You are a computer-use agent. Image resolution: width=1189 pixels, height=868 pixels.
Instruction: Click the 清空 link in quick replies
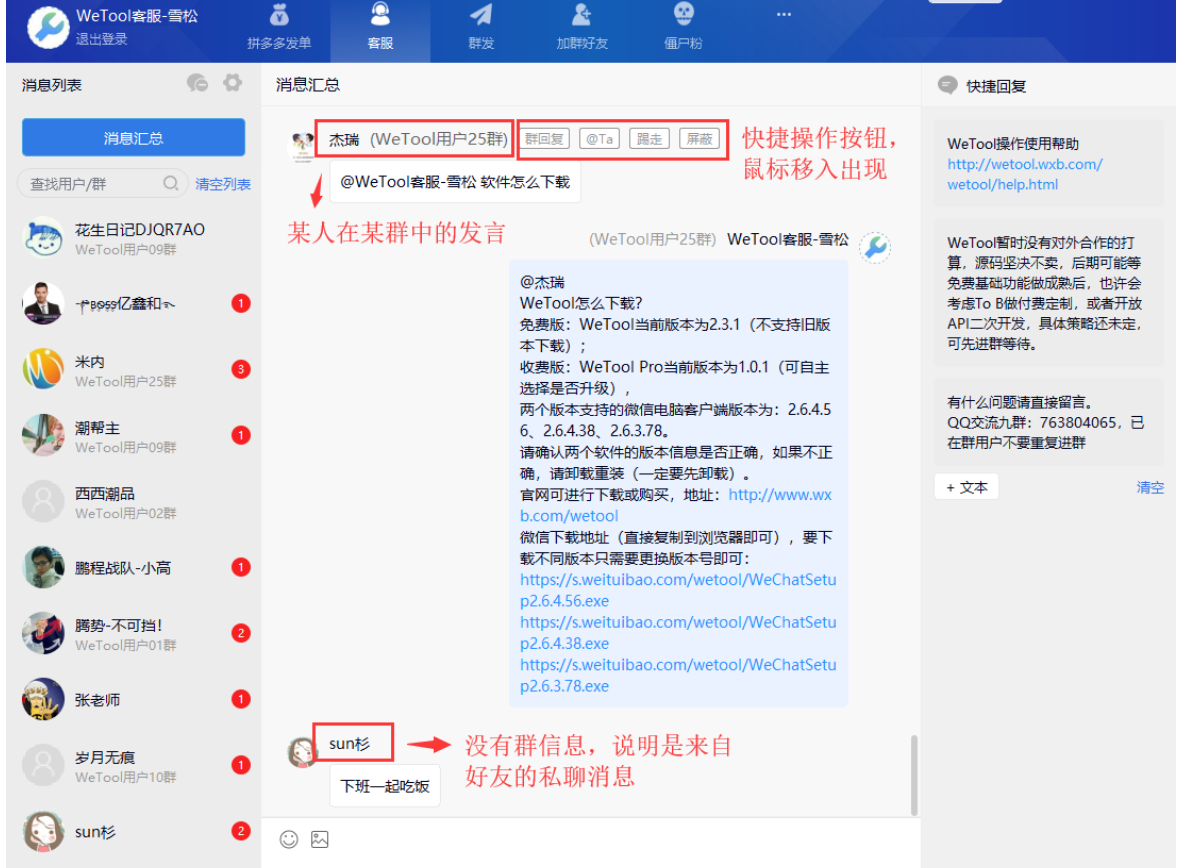click(1150, 487)
